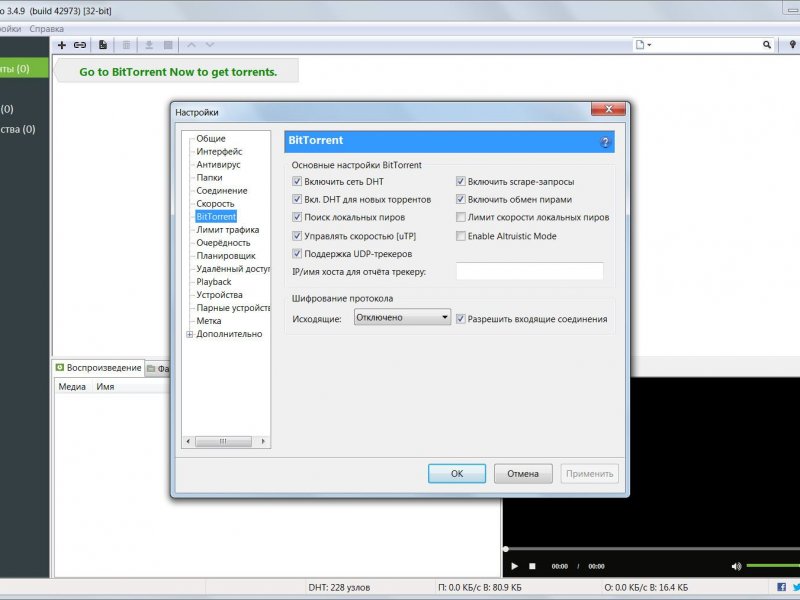
Task: Open the search provider page-icon dropdown
Action: coord(643,45)
